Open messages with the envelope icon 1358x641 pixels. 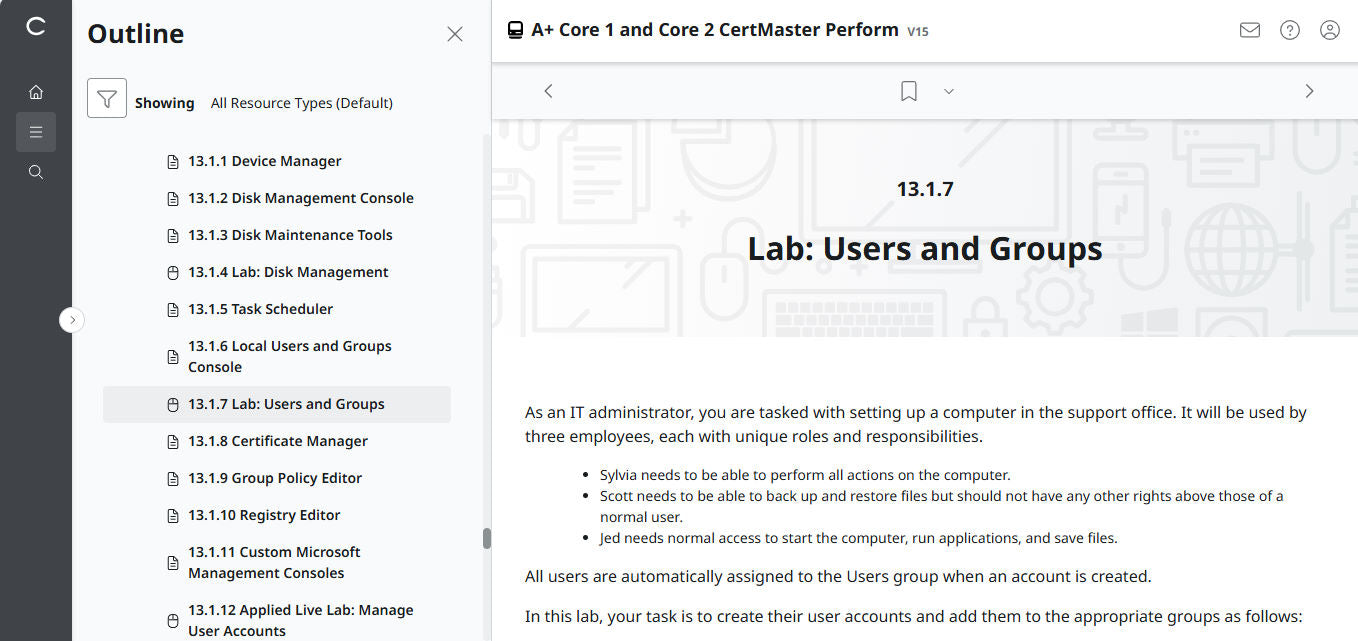pyautogui.click(x=1249, y=30)
